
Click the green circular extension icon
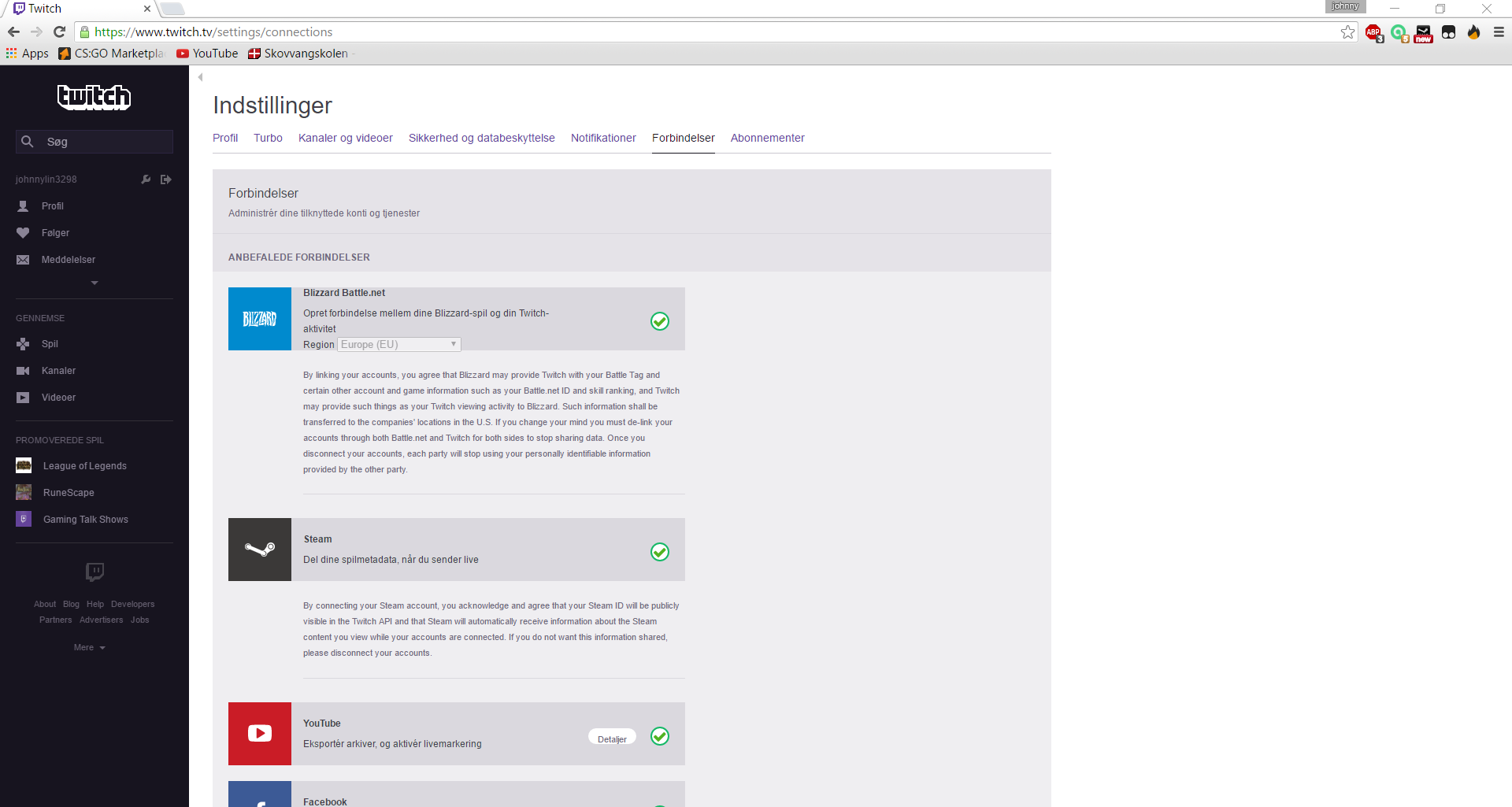point(1399,33)
